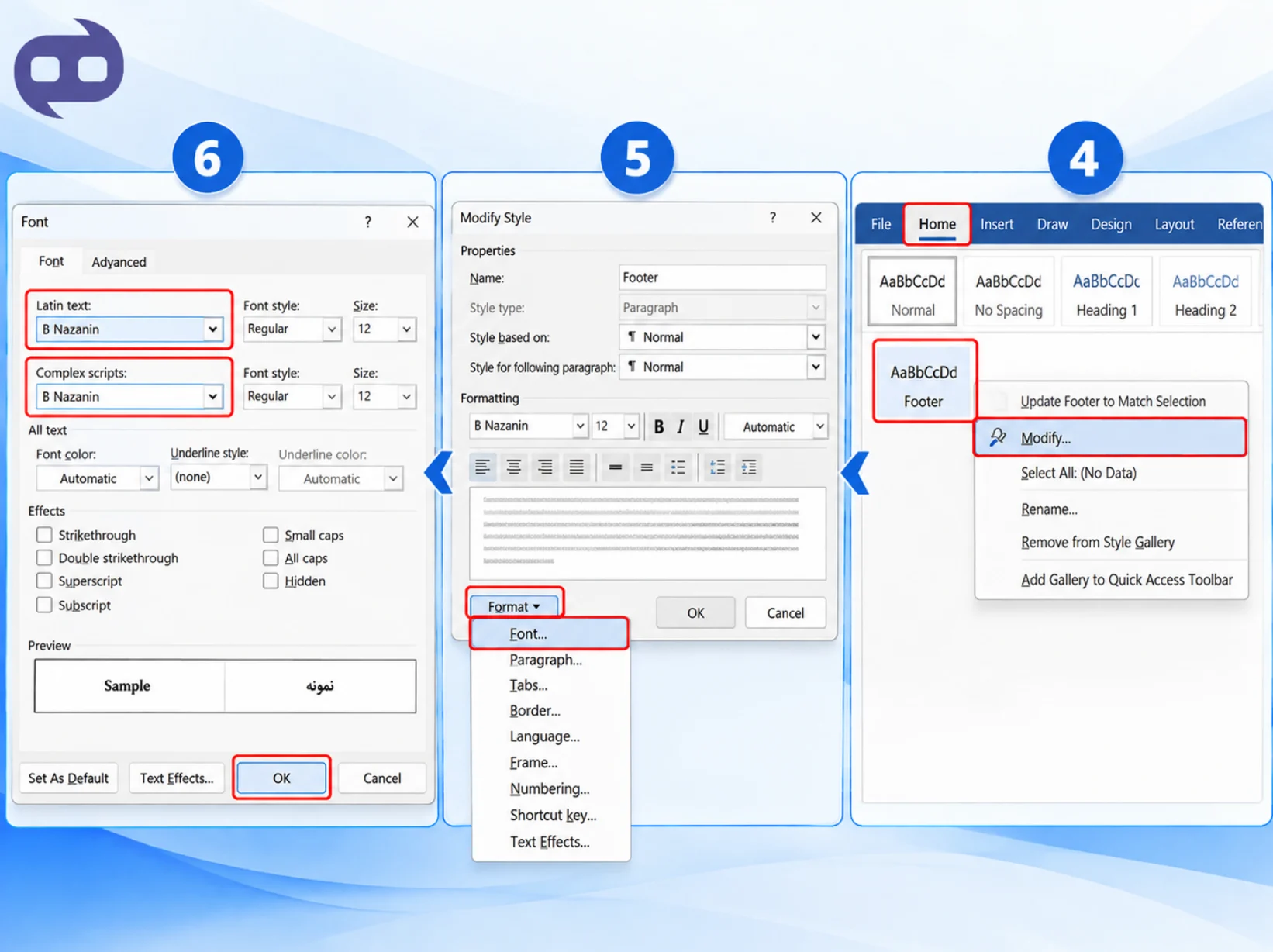Set double line spacing icon
The width and height of the screenshot is (1273, 952).
pos(678,467)
